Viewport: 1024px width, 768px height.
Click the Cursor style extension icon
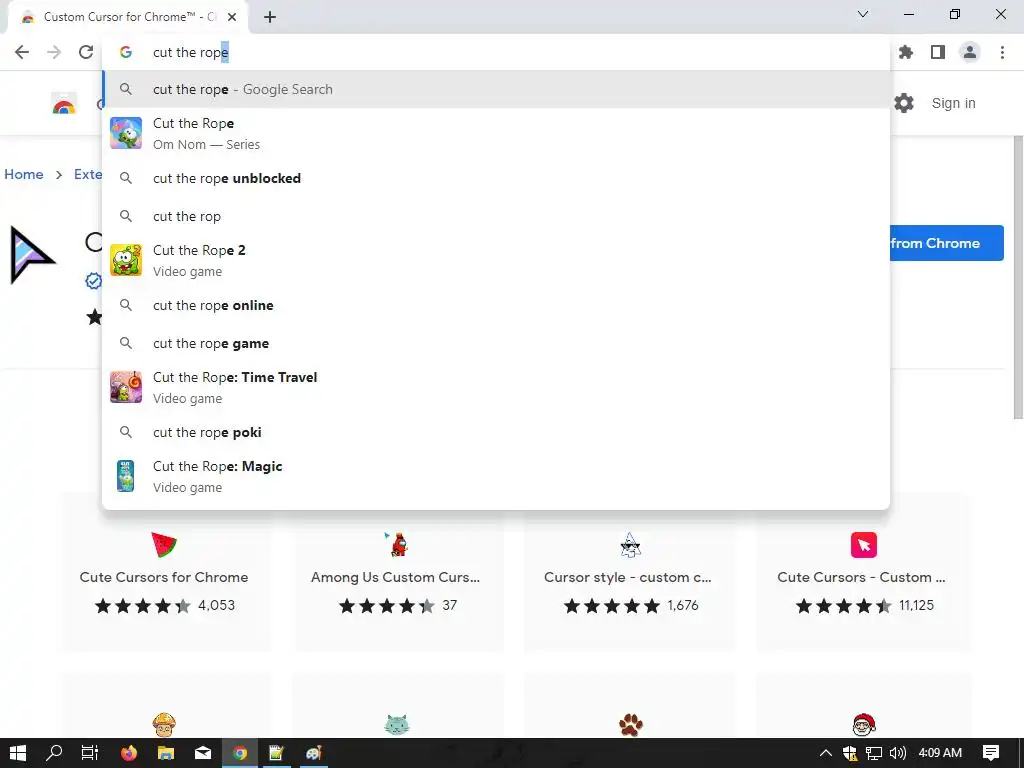630,545
